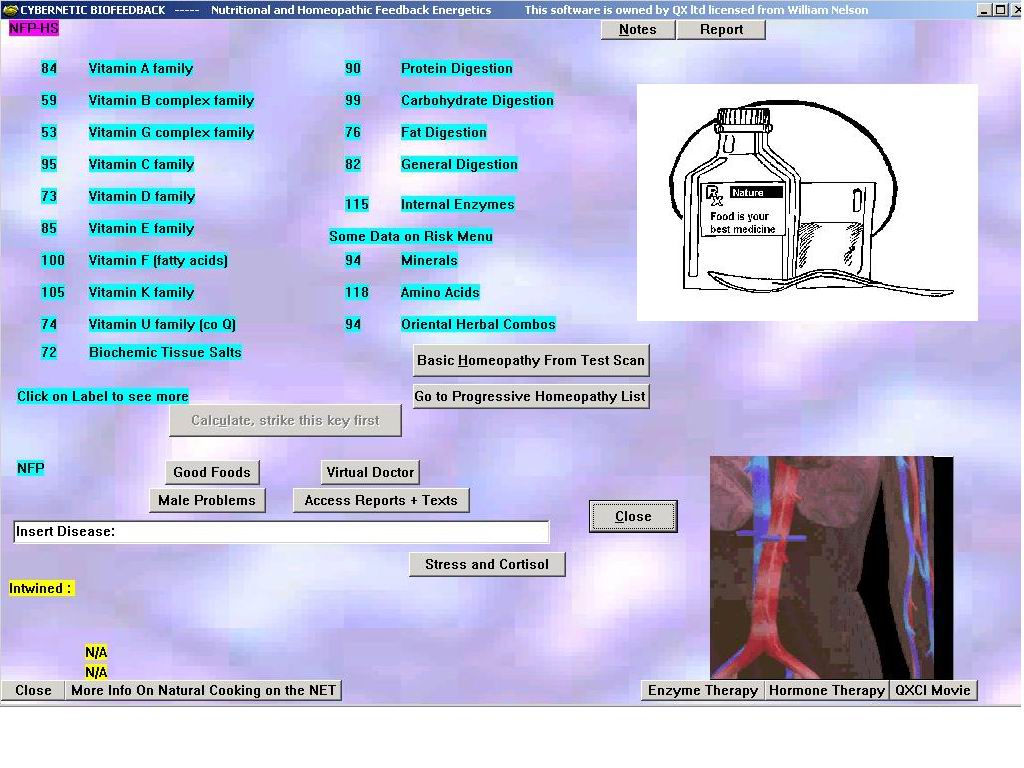Click the value 105 beside Vitamin K family
The image size is (1024, 768).
[x=53, y=293]
